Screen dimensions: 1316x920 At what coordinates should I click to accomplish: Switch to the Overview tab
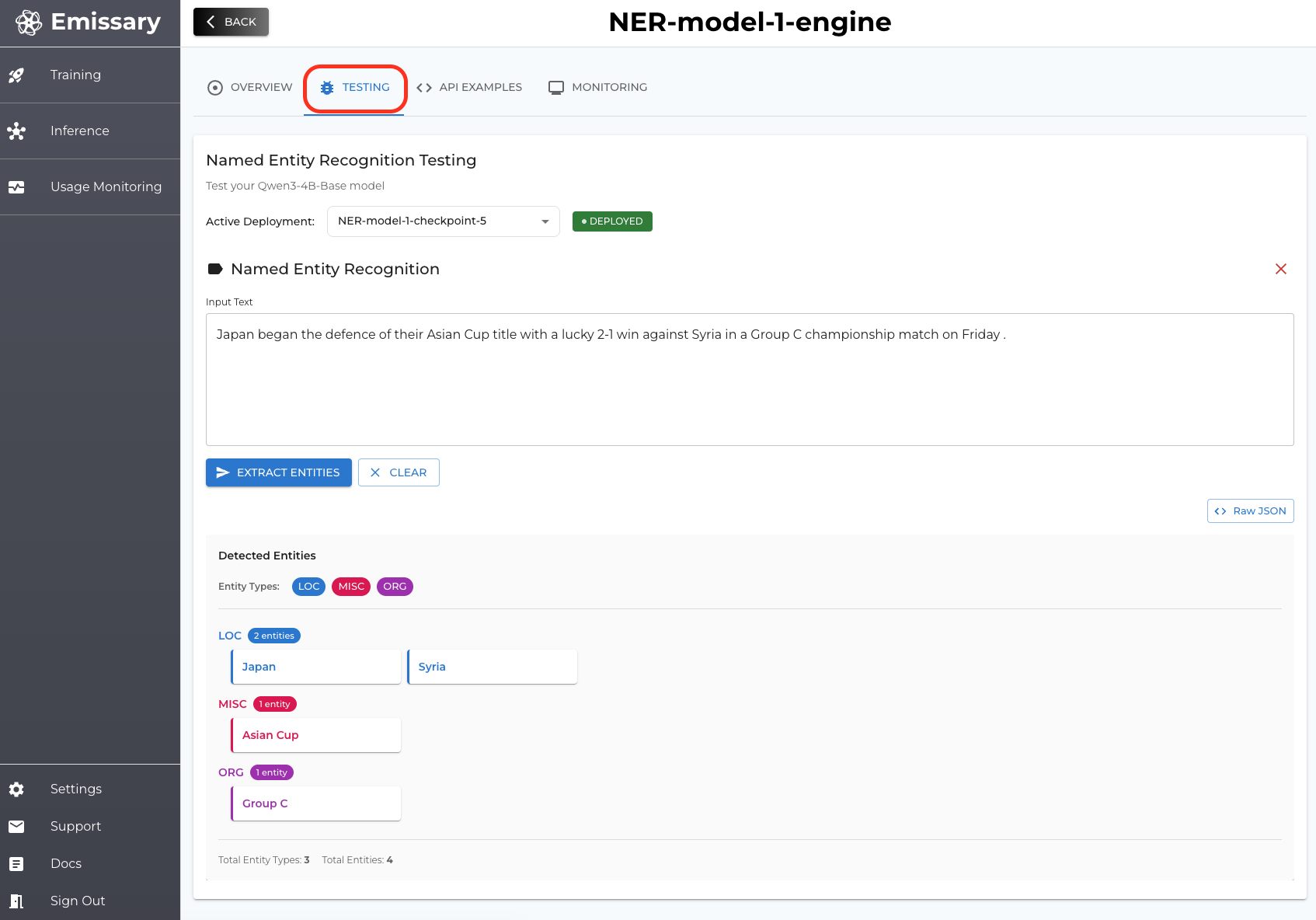click(x=250, y=88)
